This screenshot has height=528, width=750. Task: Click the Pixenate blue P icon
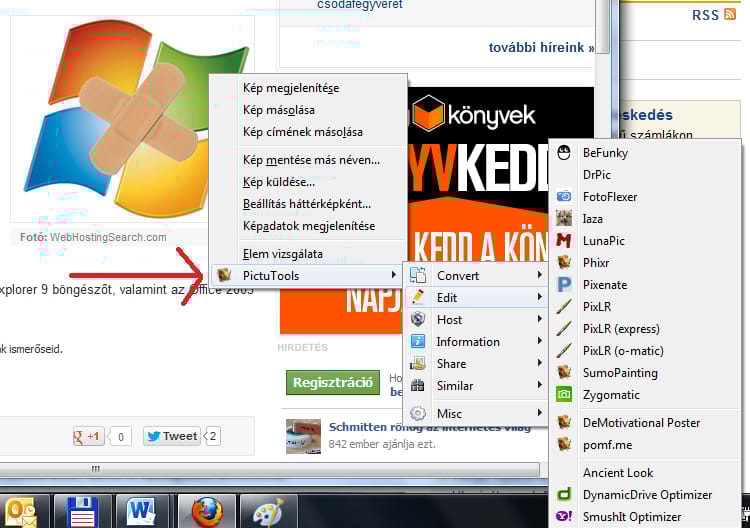[x=564, y=285]
